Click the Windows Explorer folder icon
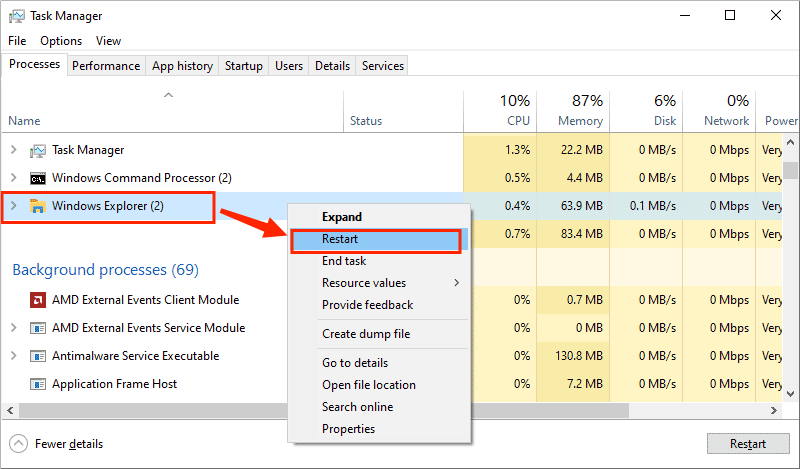 coord(38,206)
